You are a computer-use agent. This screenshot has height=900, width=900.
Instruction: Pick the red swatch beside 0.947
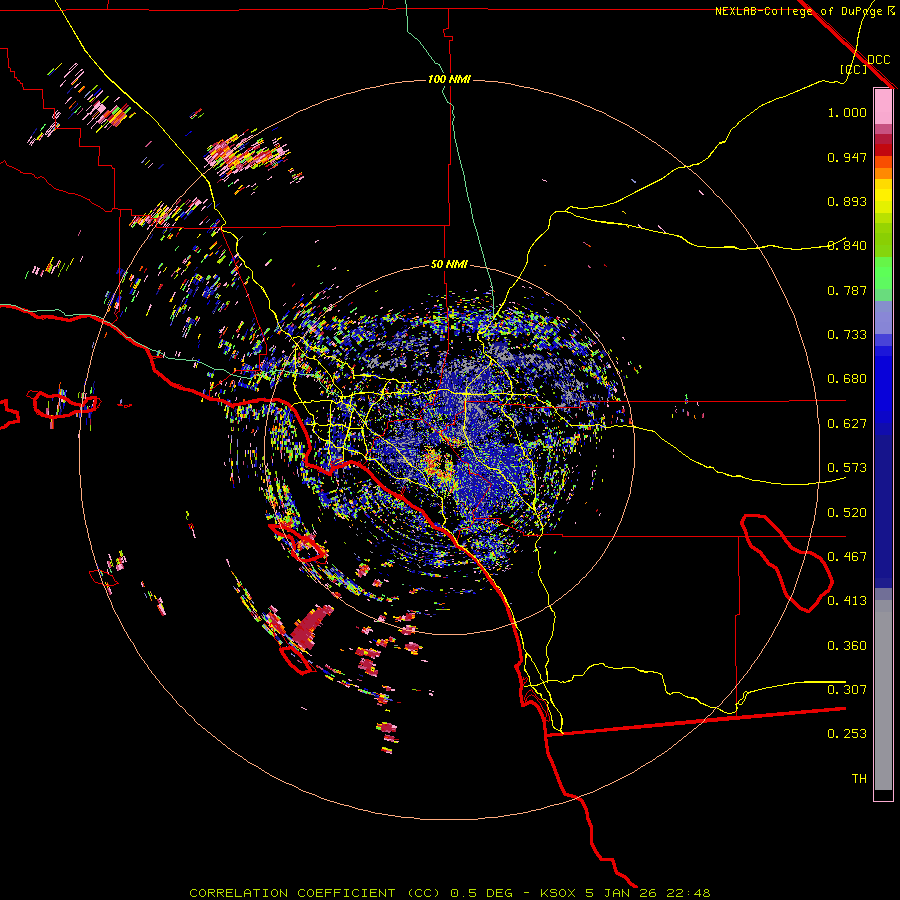[883, 150]
